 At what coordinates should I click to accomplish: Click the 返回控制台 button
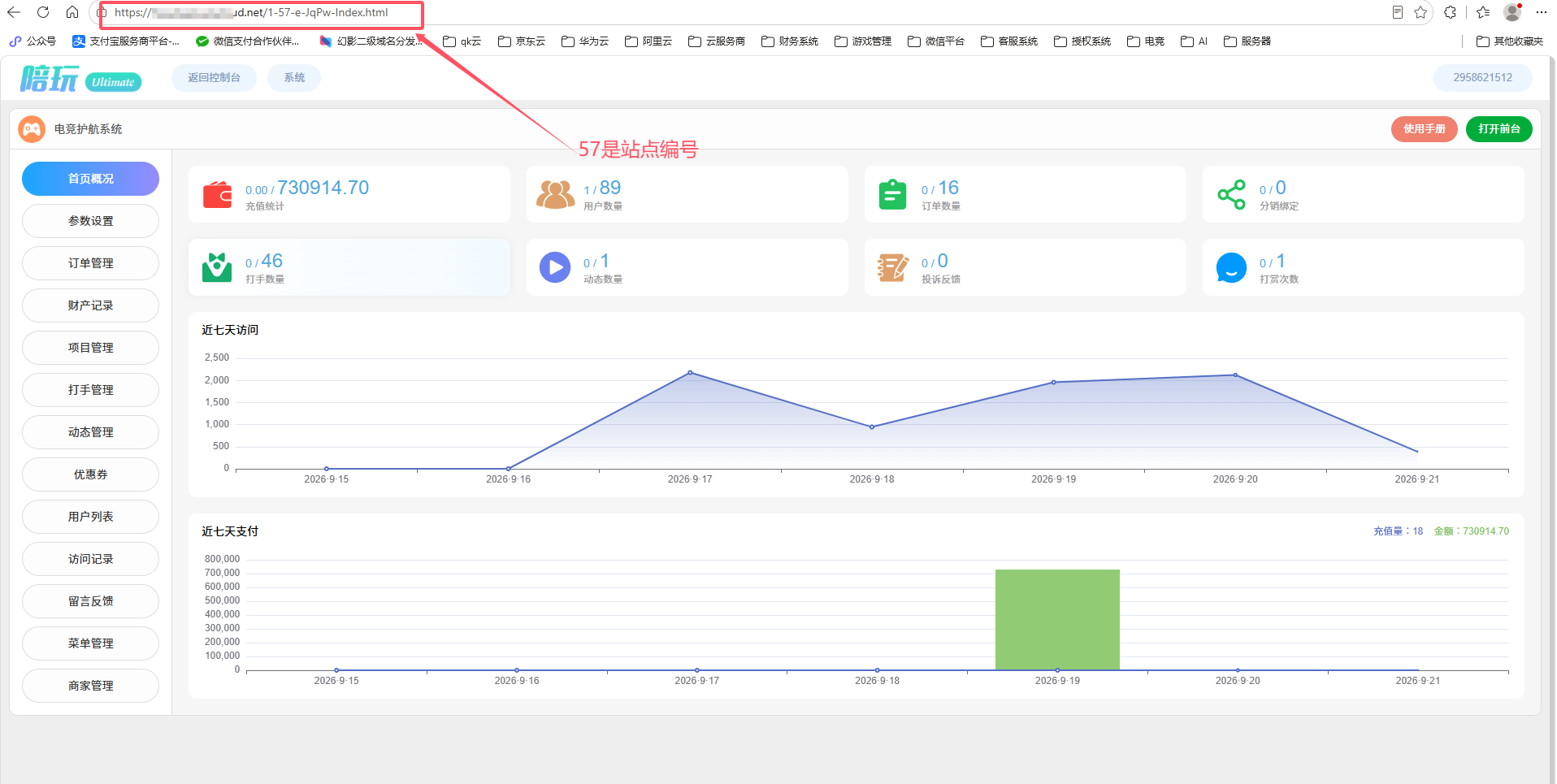click(x=214, y=78)
